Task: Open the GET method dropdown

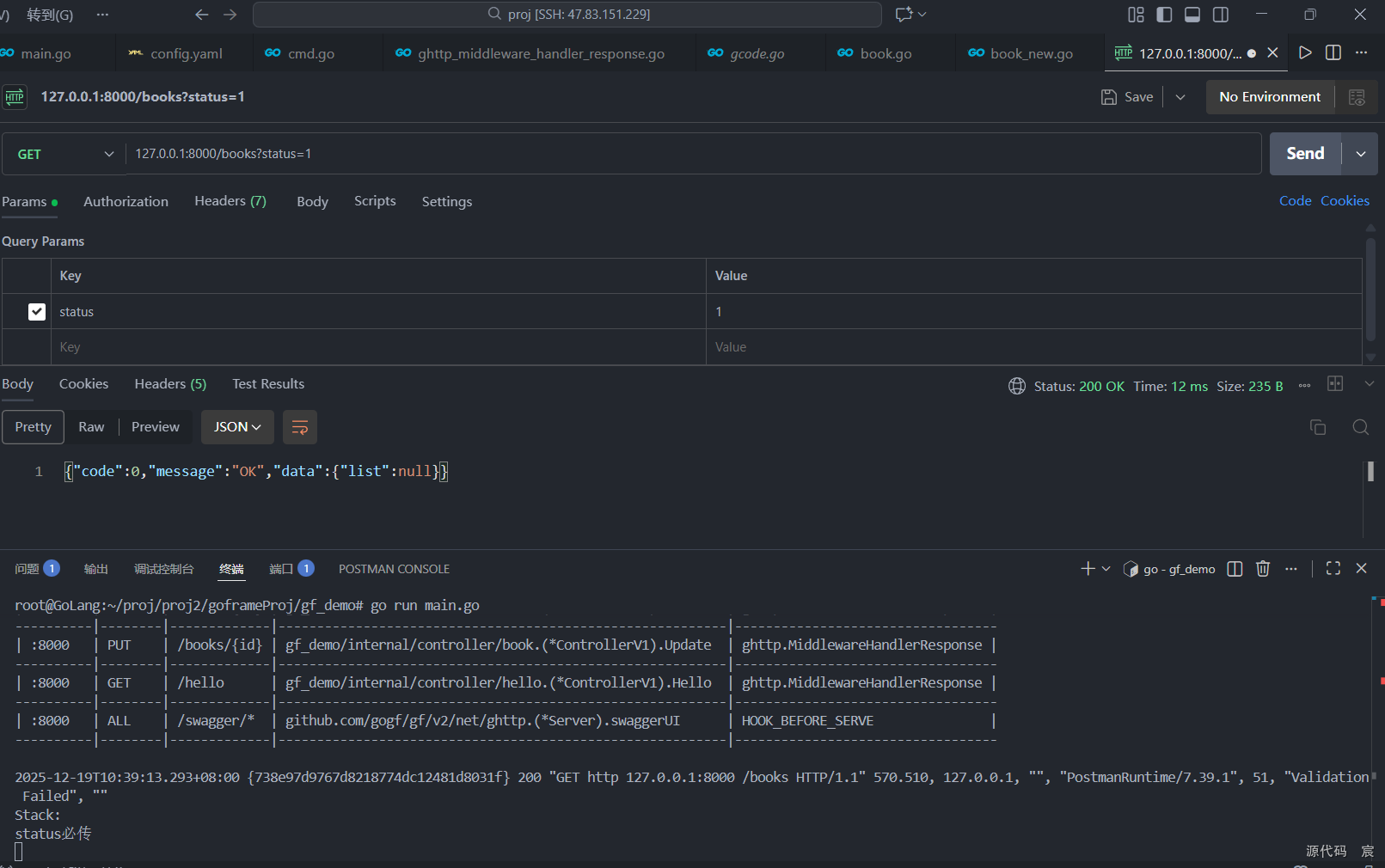Action: pos(64,154)
